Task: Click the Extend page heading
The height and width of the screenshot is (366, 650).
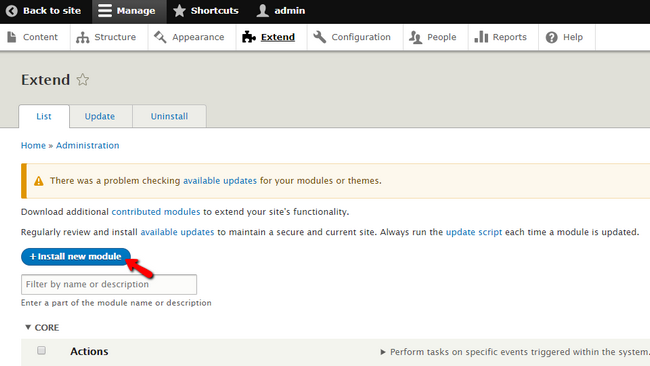Action: 46,80
